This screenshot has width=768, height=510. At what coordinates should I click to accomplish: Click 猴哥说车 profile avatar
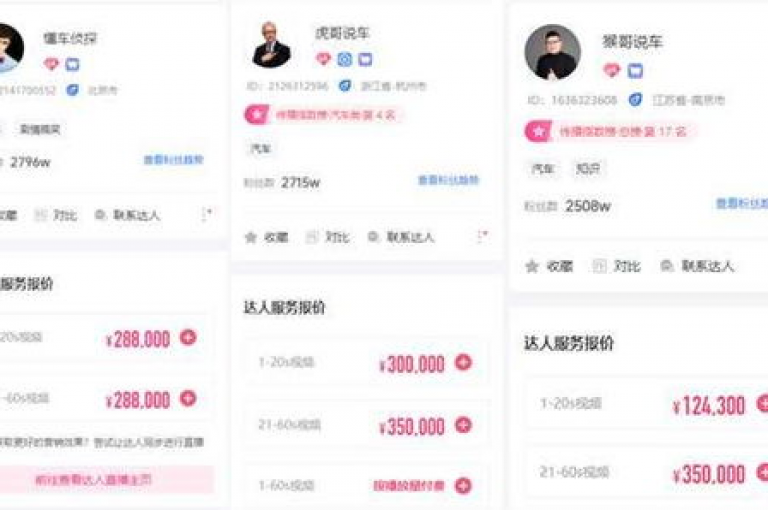pyautogui.click(x=552, y=52)
